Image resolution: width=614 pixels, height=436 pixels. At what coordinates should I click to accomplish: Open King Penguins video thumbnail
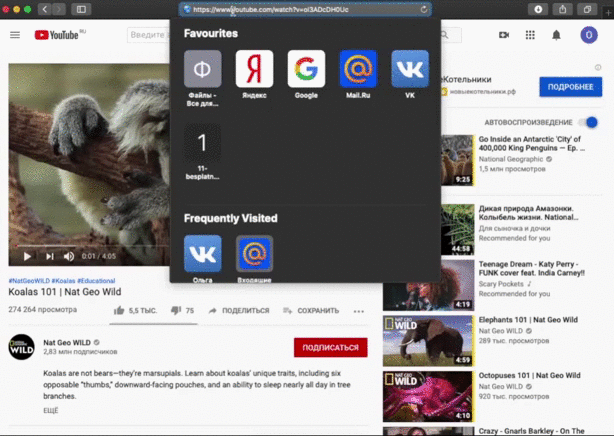pyautogui.click(x=457, y=160)
